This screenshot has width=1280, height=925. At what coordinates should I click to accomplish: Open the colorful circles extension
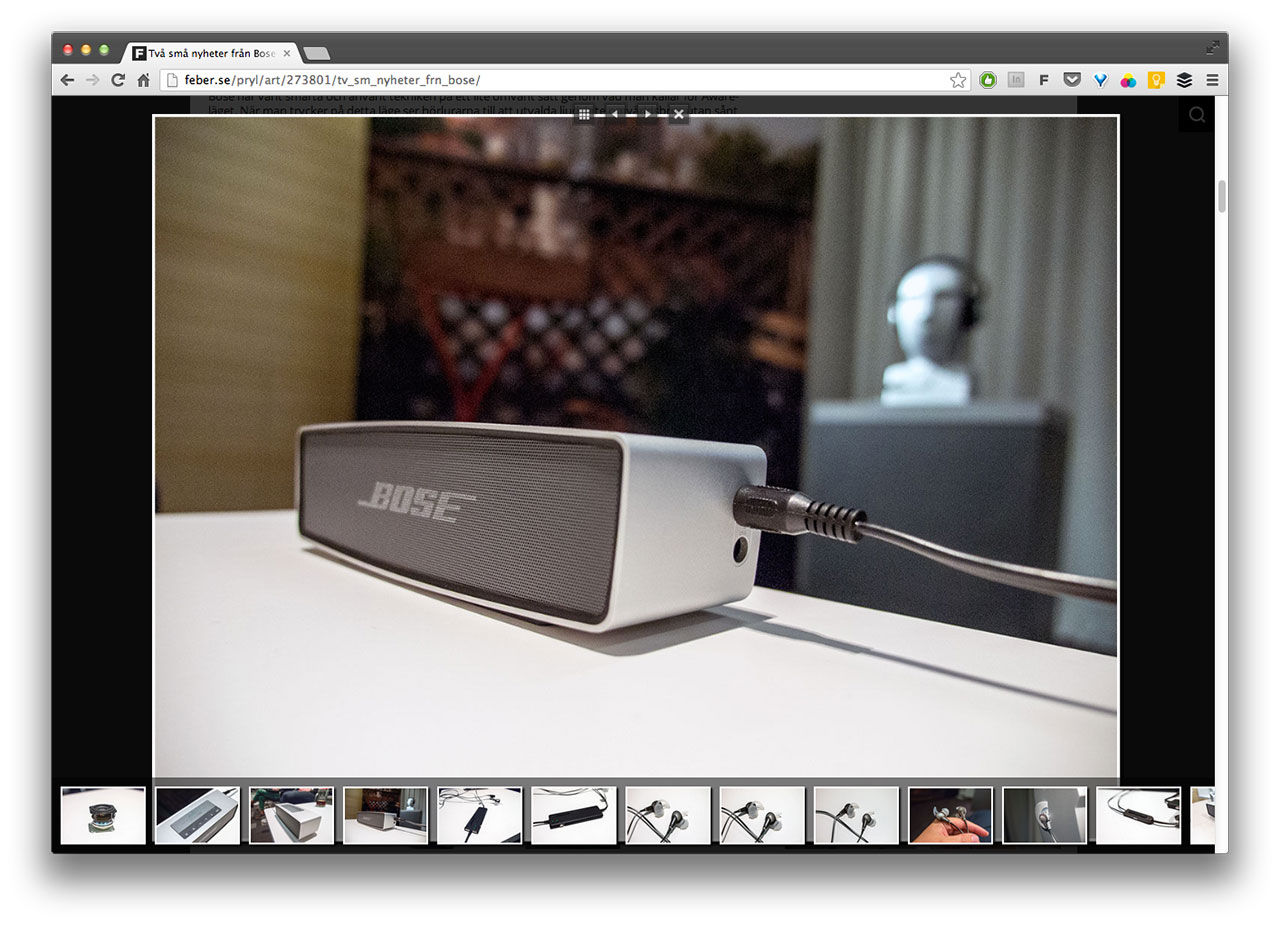pos(1128,80)
